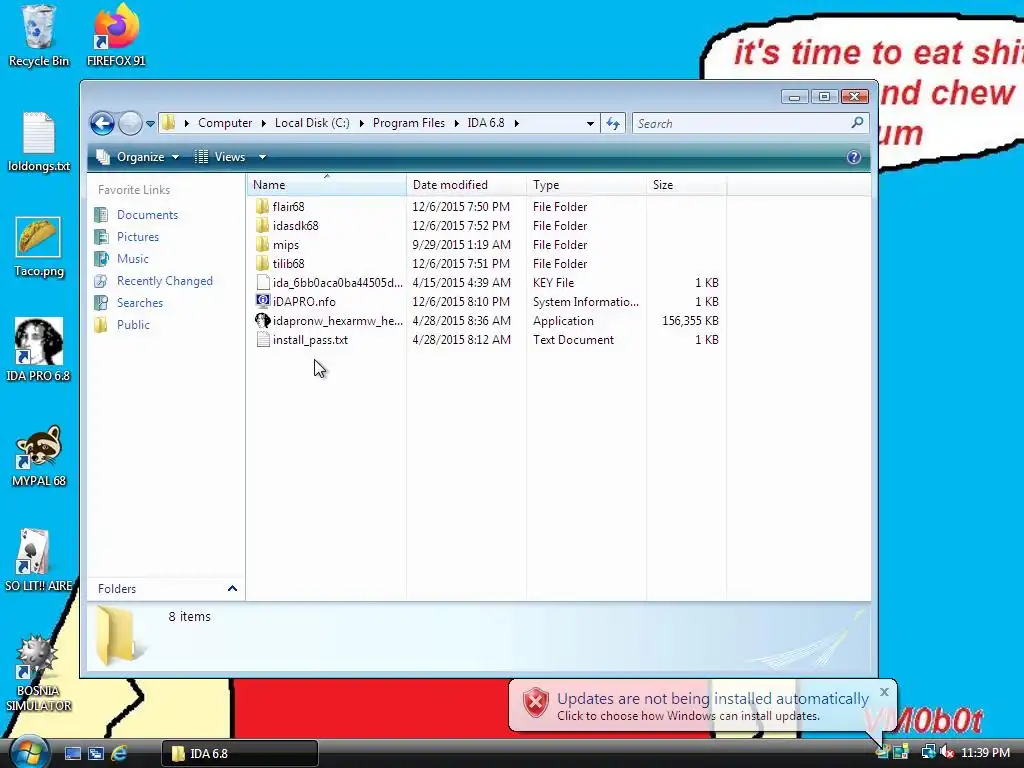Open MYPAL 68 raccoon shortcut
The height and width of the screenshot is (768, 1024).
point(39,456)
